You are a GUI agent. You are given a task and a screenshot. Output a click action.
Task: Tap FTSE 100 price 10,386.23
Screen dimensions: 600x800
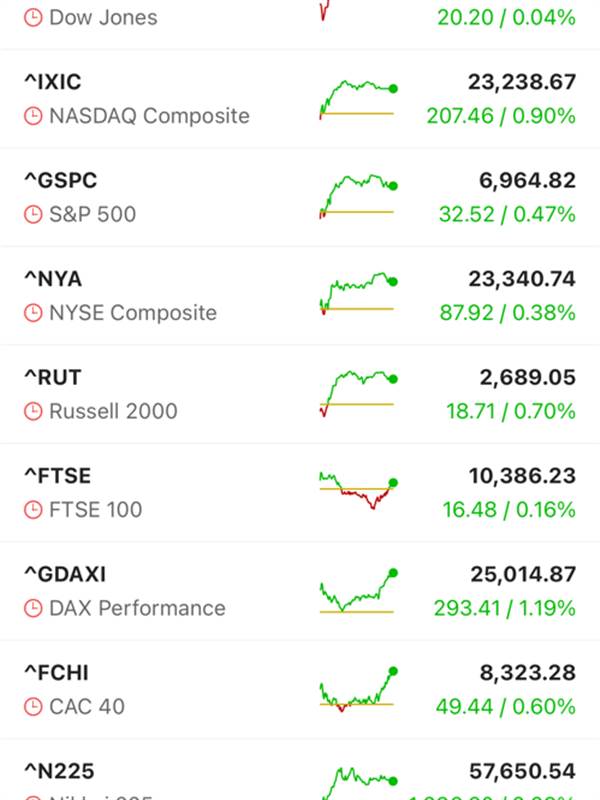click(521, 476)
